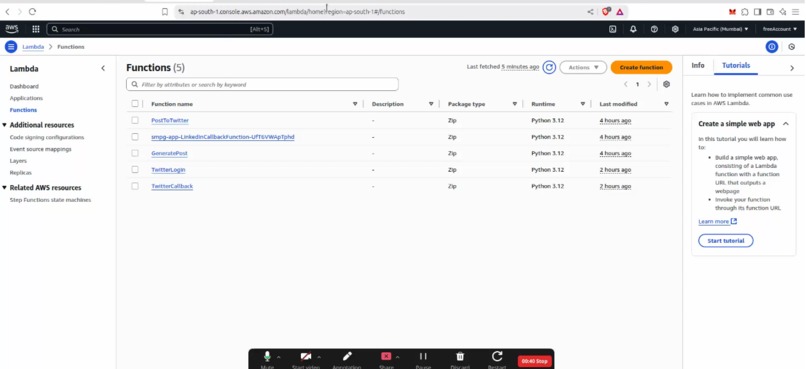Open the CloudShell terminal icon
Viewport: 806px width, 369px height.
(612, 29)
